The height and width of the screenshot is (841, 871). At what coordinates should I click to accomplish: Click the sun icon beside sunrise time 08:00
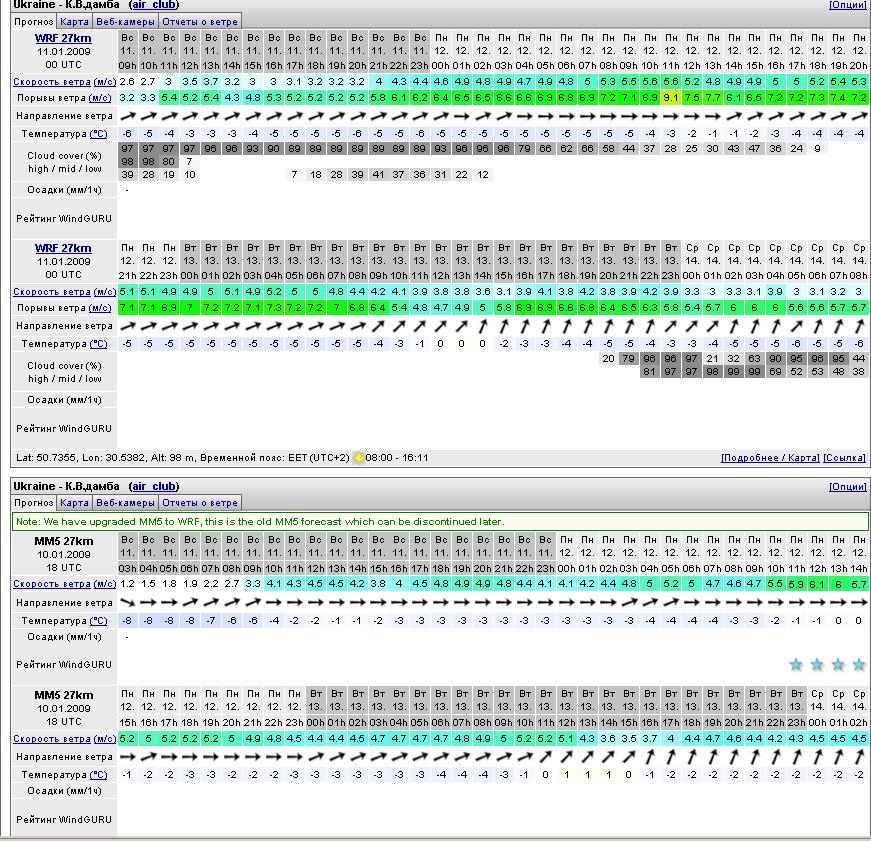(359, 458)
